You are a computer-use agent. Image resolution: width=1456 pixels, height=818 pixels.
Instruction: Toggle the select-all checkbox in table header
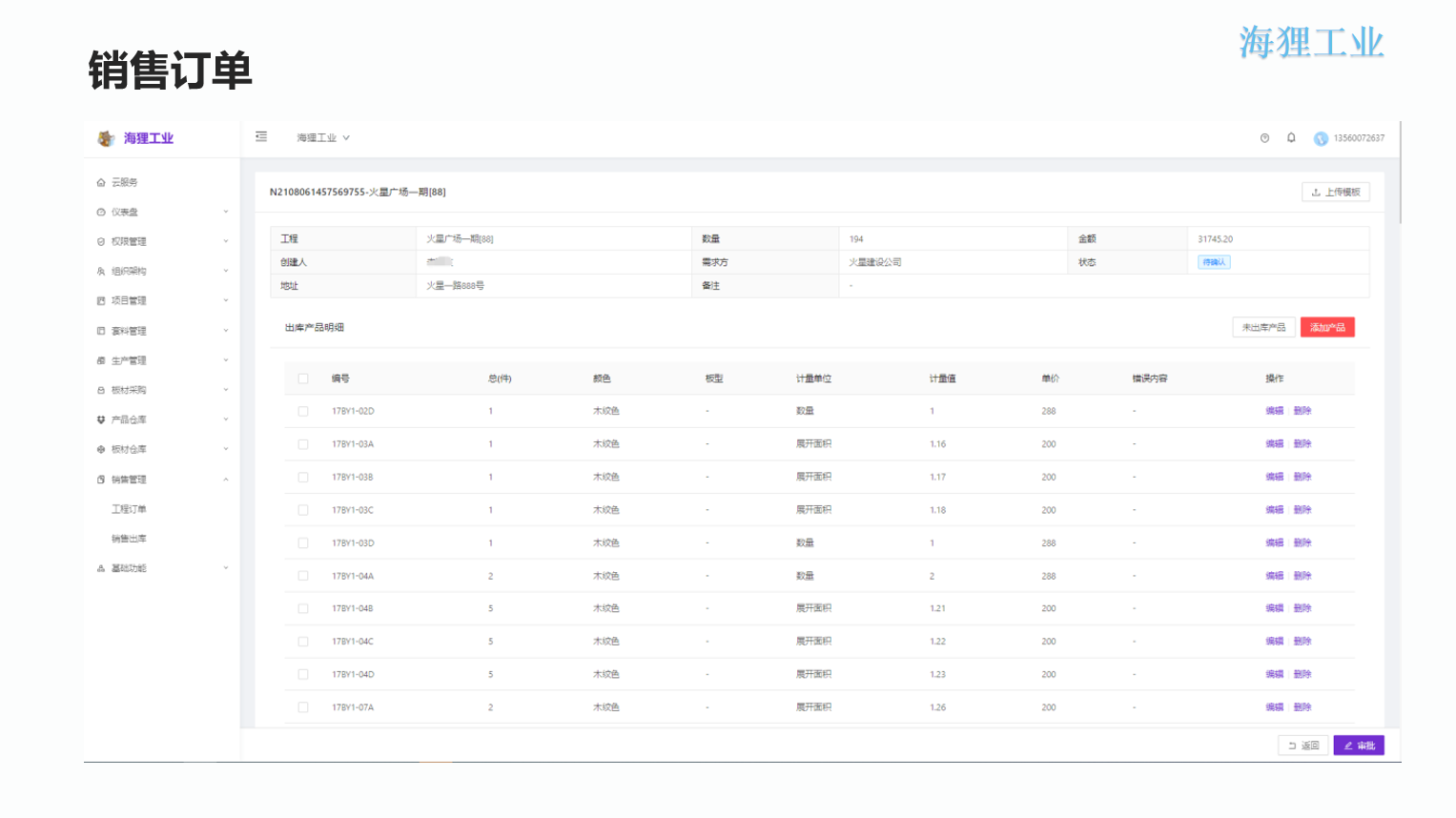coord(303,378)
